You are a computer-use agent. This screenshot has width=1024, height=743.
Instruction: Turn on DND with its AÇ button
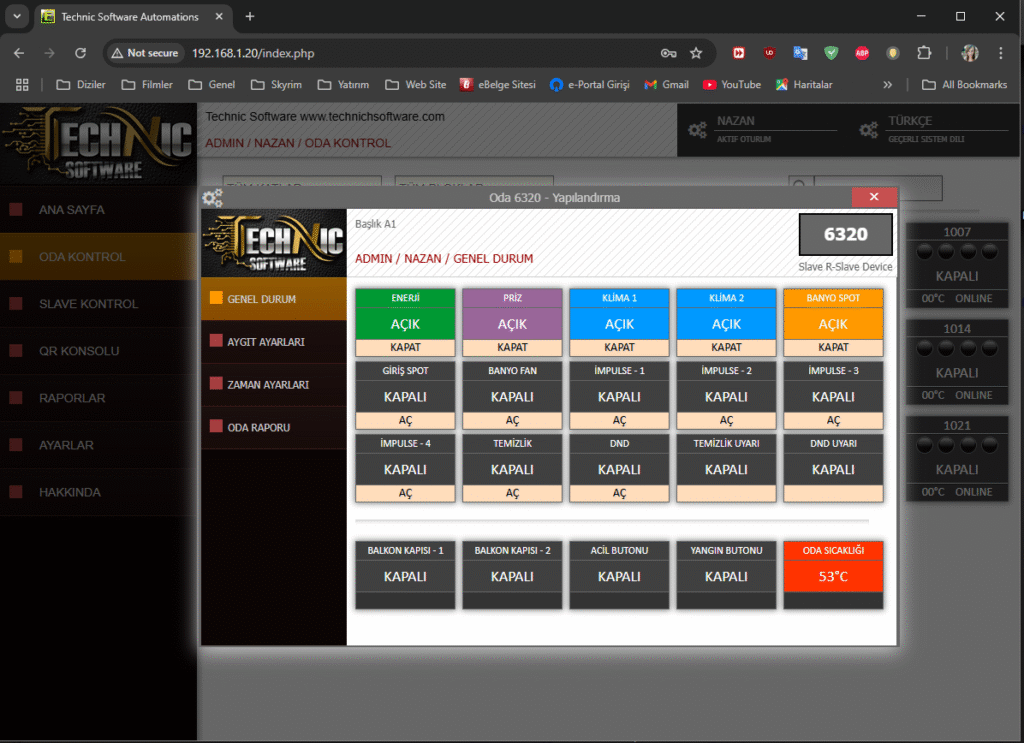pos(619,493)
